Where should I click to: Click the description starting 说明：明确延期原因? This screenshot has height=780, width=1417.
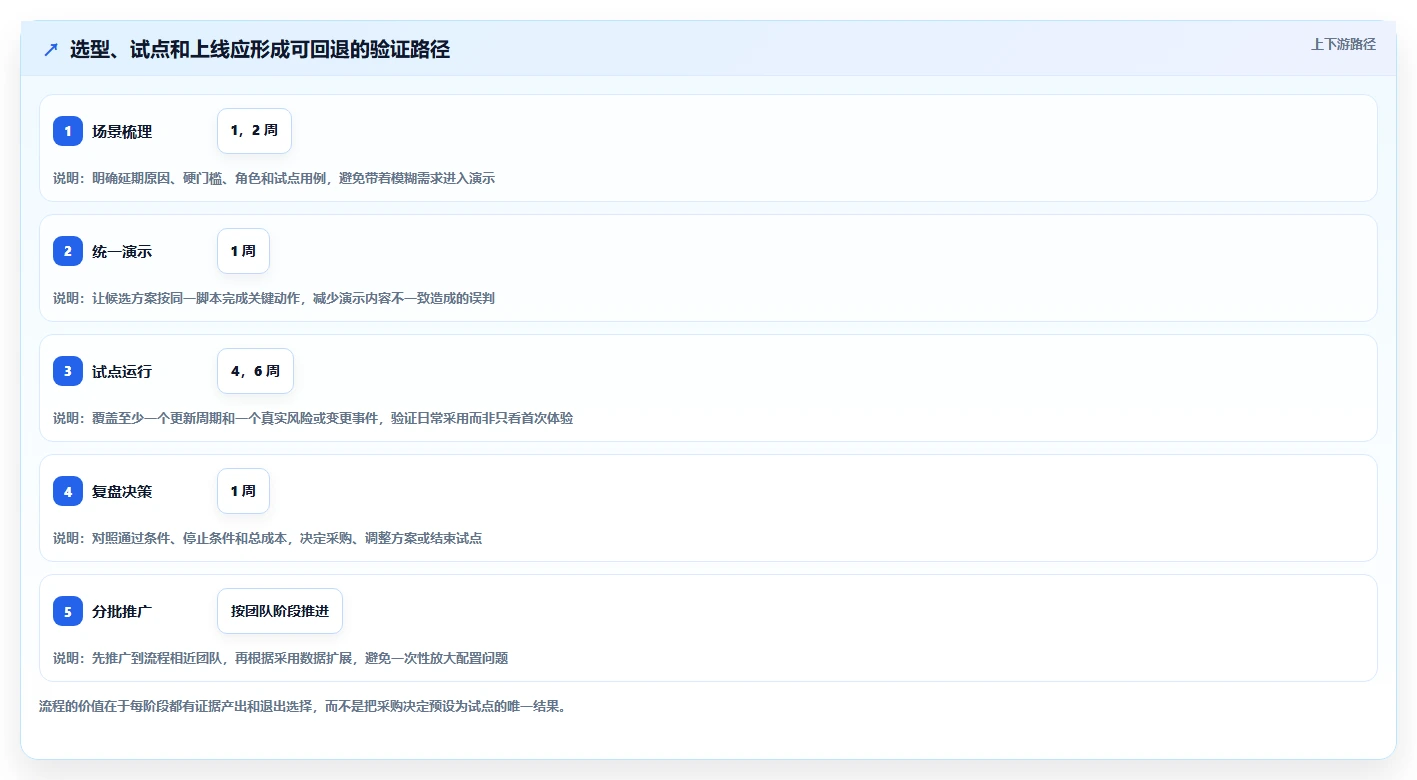274,178
